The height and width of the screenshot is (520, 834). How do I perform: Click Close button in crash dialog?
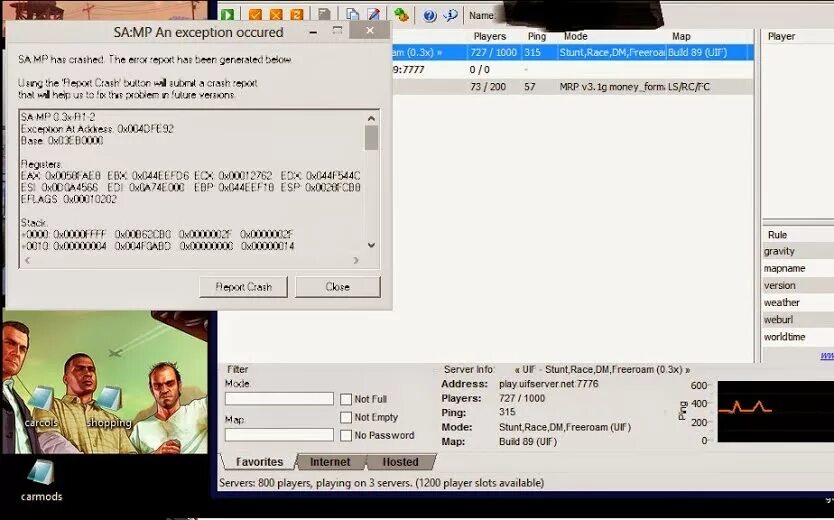point(338,287)
